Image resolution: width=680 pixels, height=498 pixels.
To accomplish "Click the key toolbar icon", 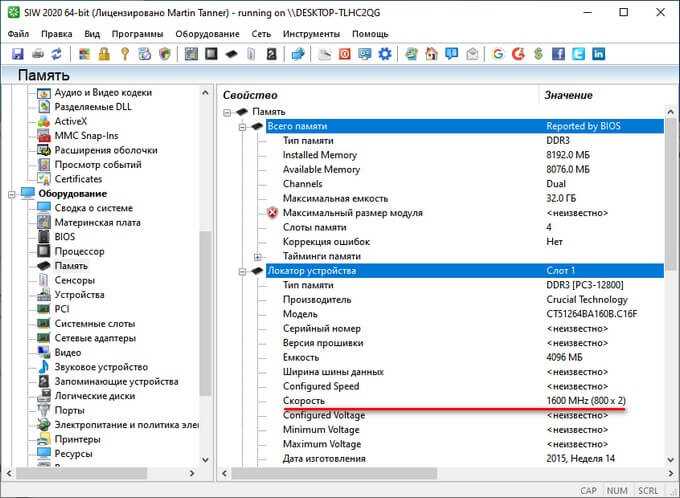I will tap(125, 54).
